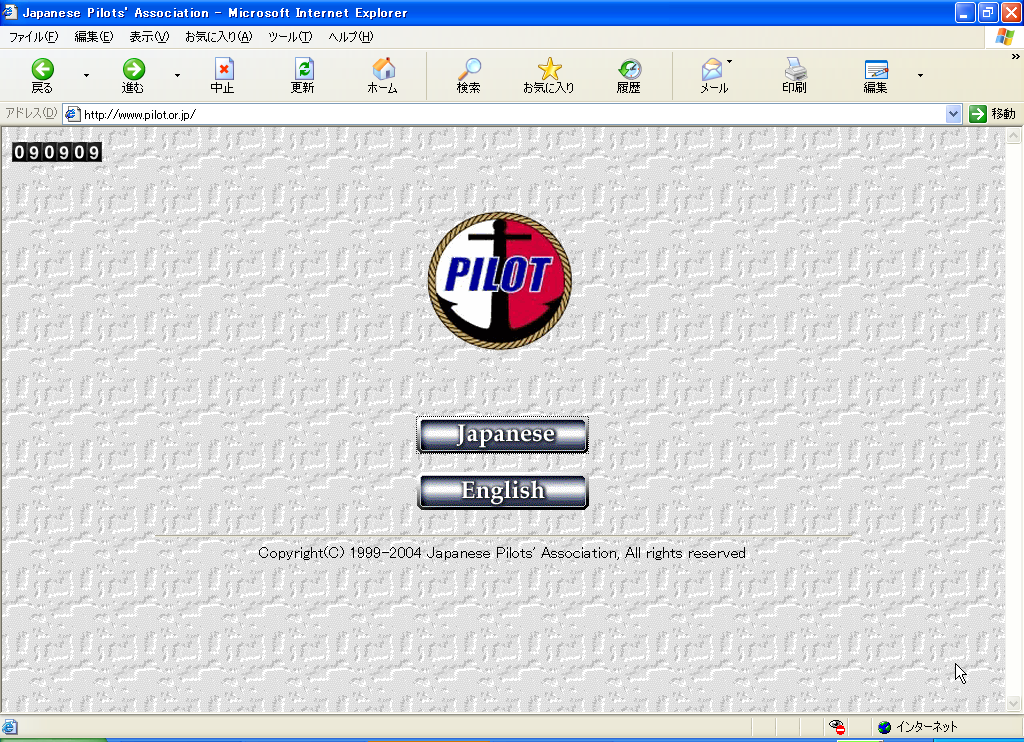This screenshot has height=742, width=1024.
Task: Open the Search (検索) magnifier icon
Action: [468, 70]
